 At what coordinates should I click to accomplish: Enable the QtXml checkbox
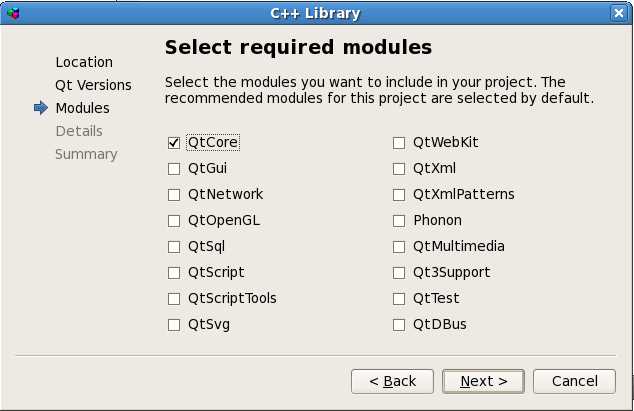point(399,169)
